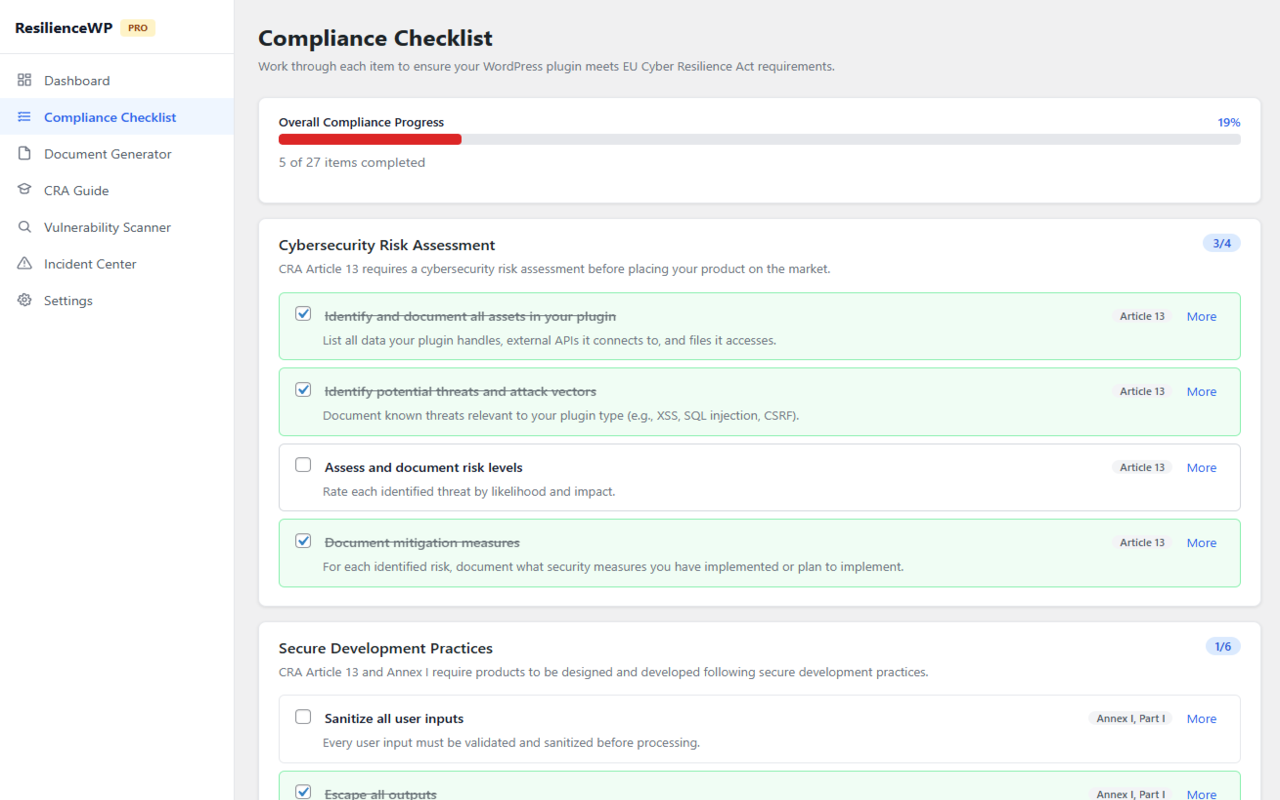This screenshot has height=800, width=1280.
Task: Select the Dashboard grid icon
Action: point(24,79)
